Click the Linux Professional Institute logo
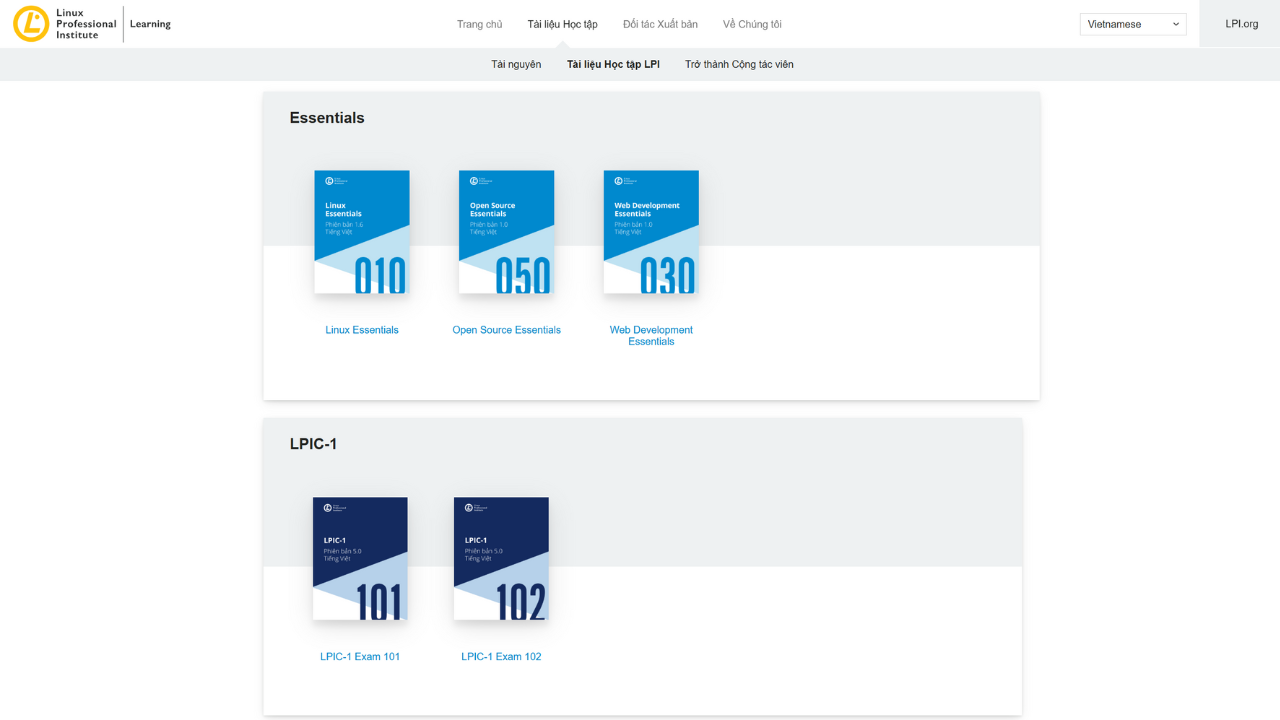1280x720 pixels. point(65,24)
